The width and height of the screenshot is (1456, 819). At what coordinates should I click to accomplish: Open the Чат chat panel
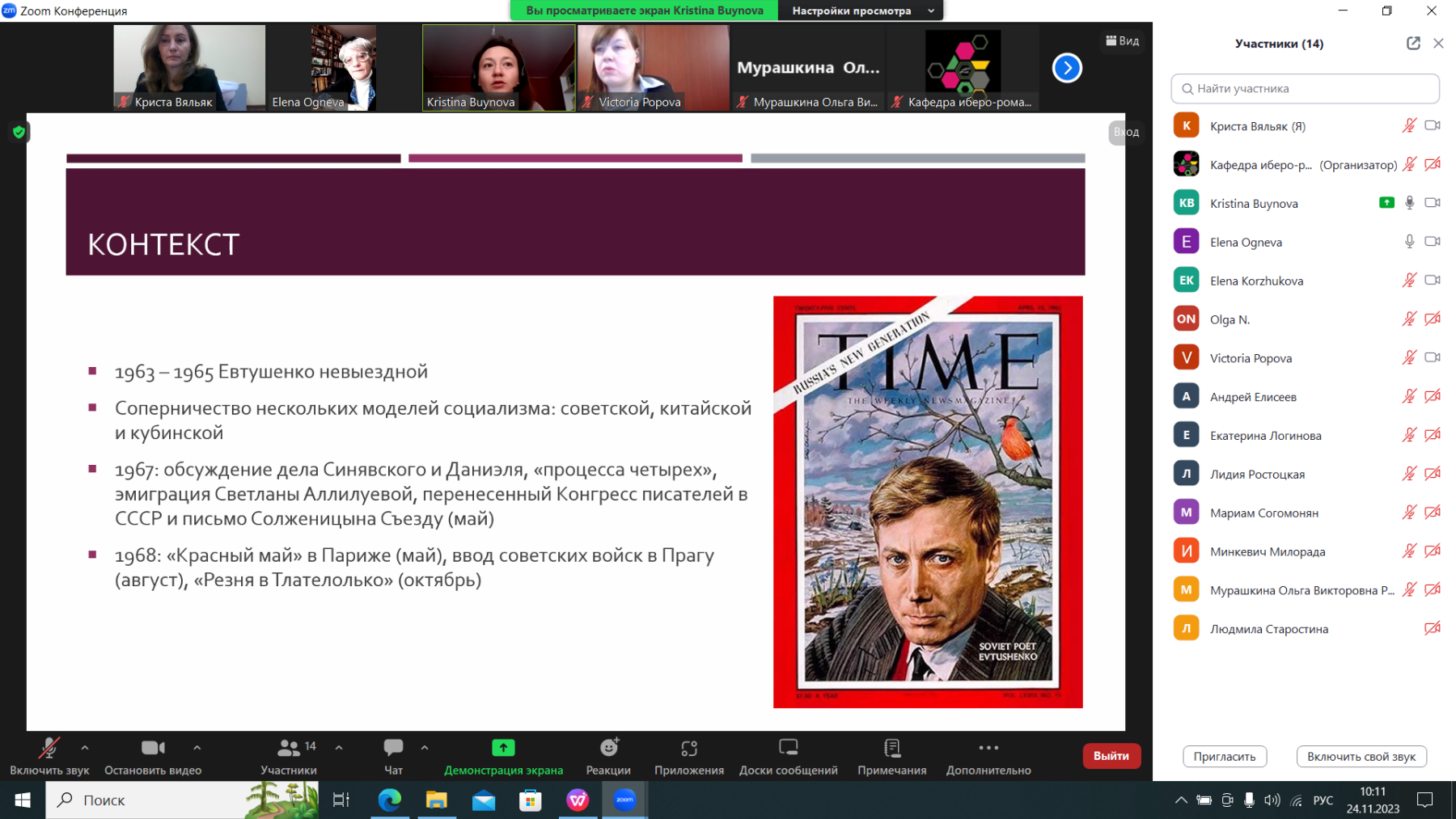[393, 757]
